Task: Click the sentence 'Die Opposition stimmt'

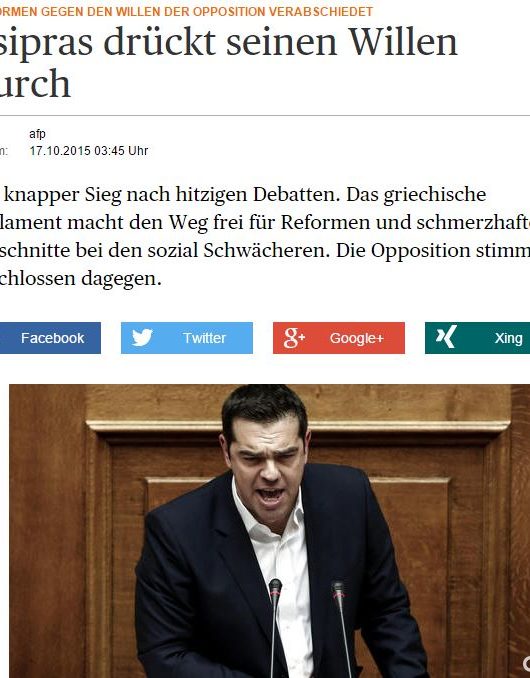Action: point(433,250)
